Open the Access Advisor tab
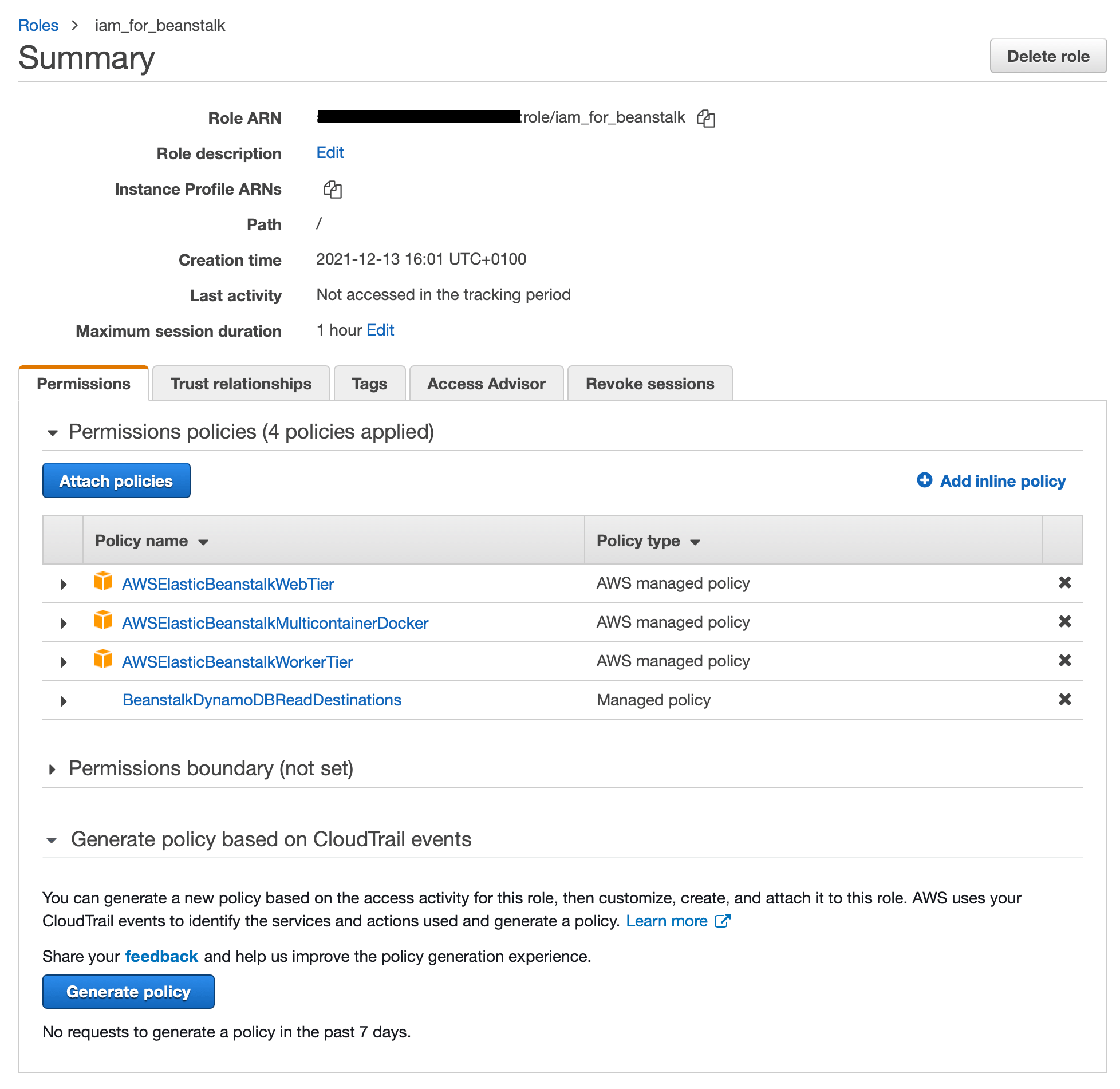This screenshot has width=1120, height=1089. (486, 384)
